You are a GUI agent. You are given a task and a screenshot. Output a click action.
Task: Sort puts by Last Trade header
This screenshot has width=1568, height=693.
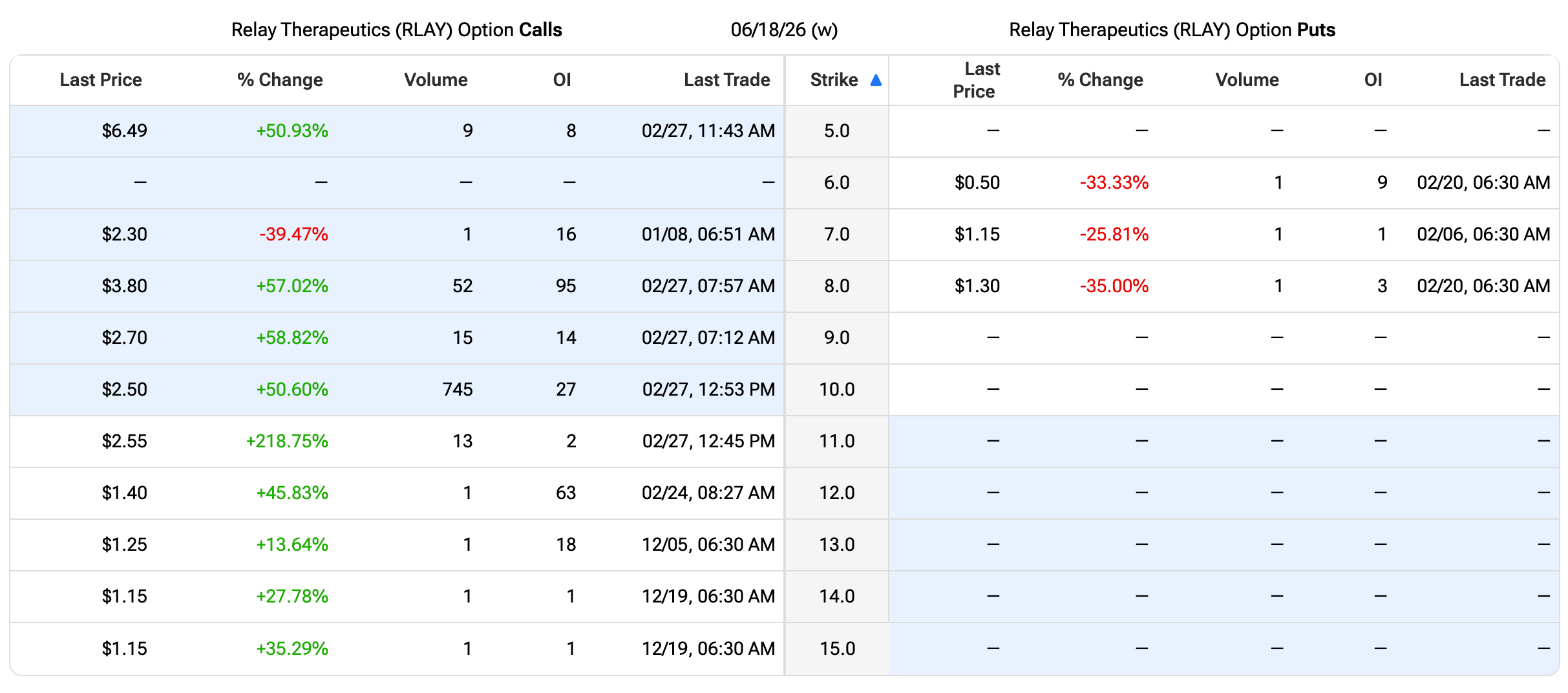(x=1503, y=80)
